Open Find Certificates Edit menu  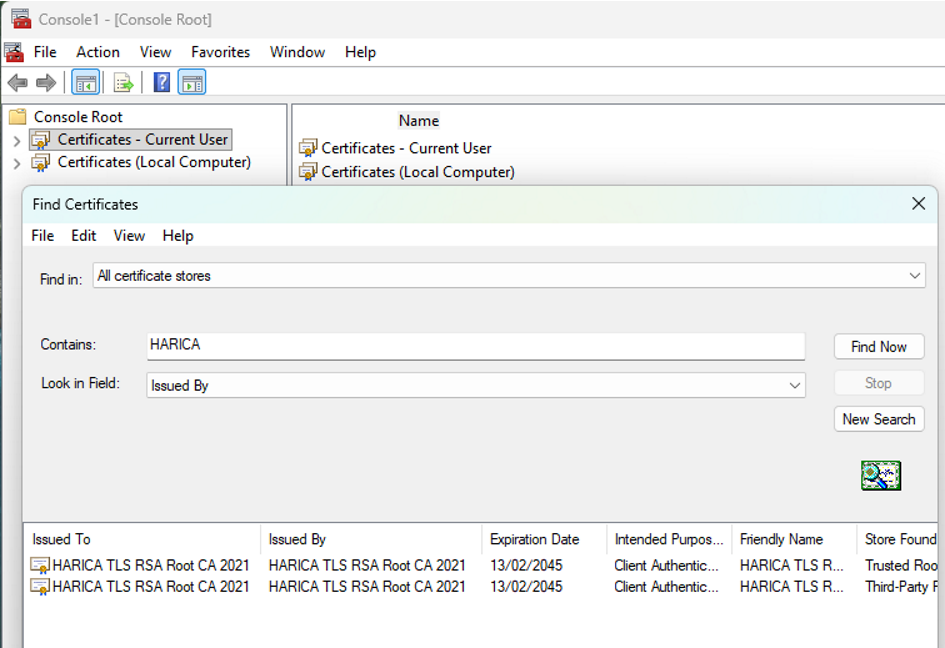tap(84, 236)
